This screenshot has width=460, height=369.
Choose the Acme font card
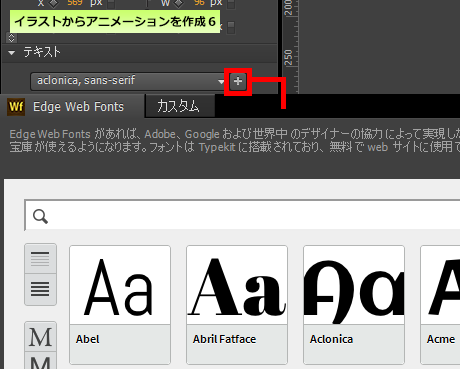point(440,305)
